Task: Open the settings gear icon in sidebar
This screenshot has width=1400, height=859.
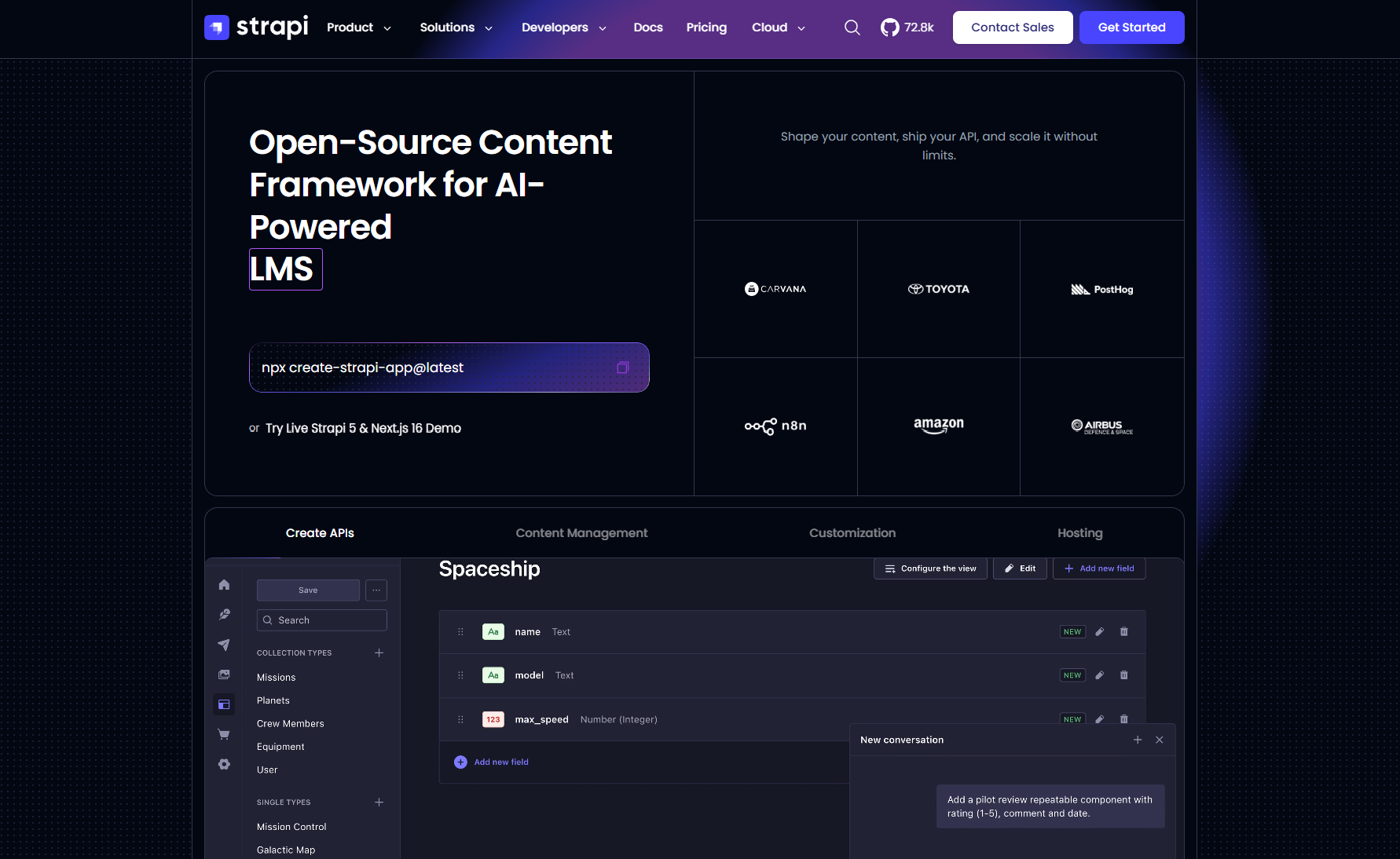Action: [224, 764]
